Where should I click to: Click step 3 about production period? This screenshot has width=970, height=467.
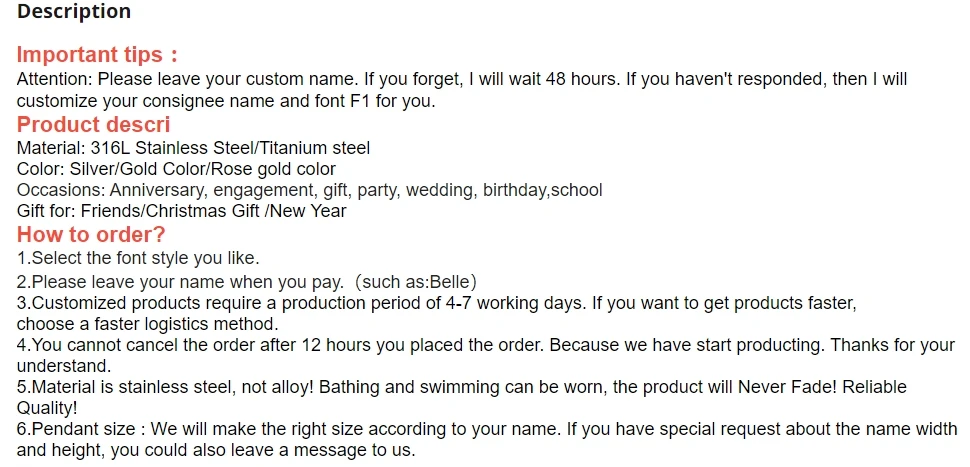(437, 303)
